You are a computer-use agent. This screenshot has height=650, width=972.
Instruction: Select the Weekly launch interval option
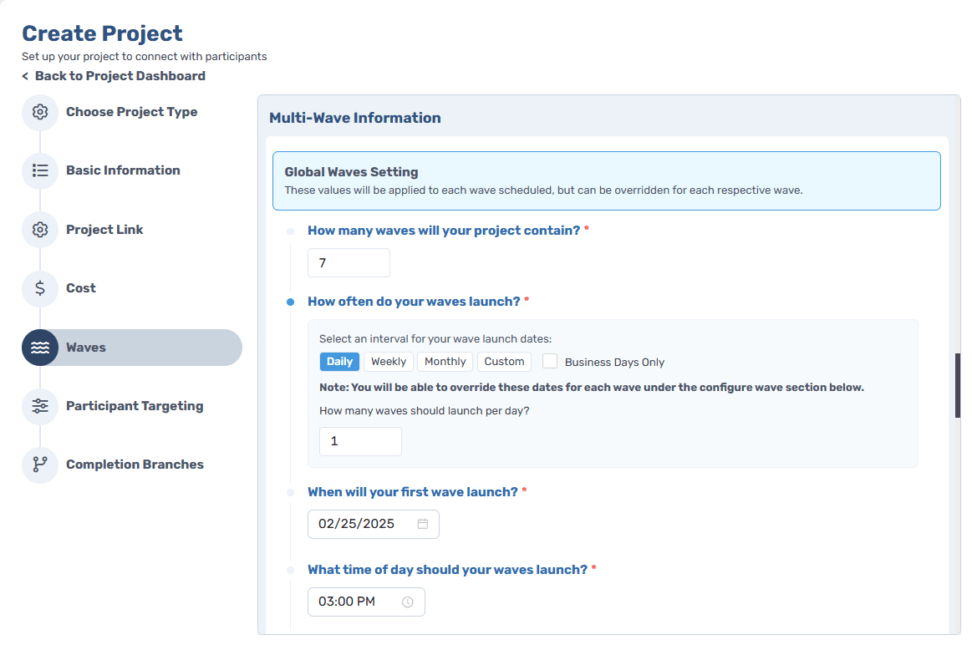[388, 361]
